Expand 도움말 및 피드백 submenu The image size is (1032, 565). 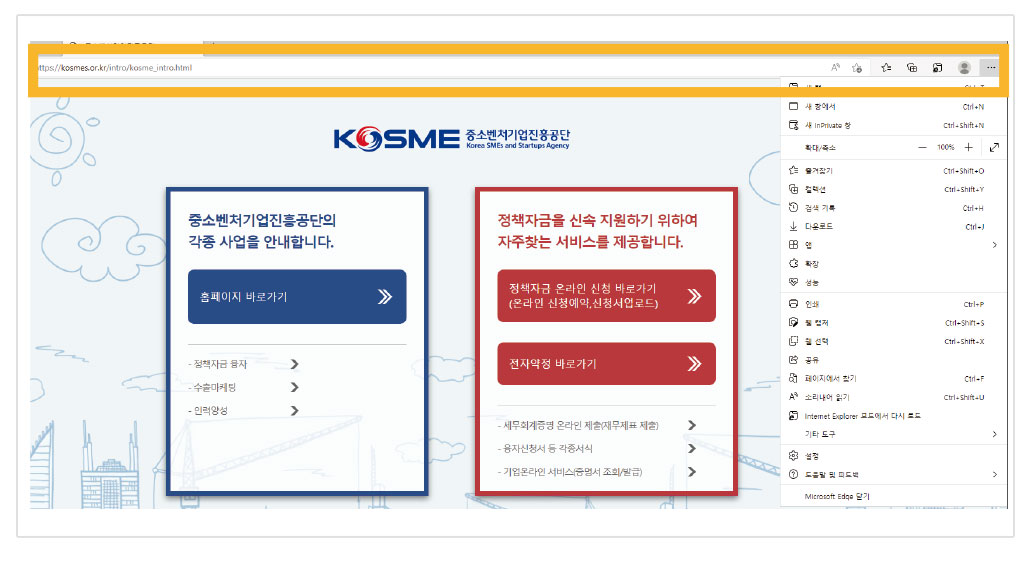tap(894, 474)
